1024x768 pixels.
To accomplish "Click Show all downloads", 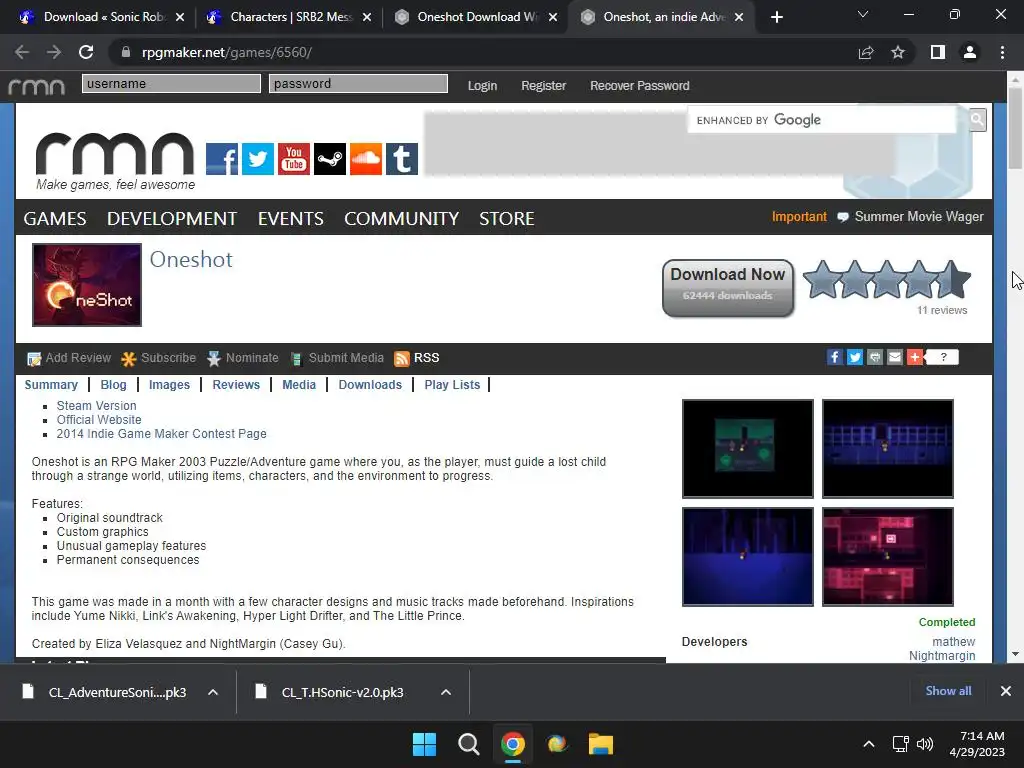I will [x=948, y=691].
